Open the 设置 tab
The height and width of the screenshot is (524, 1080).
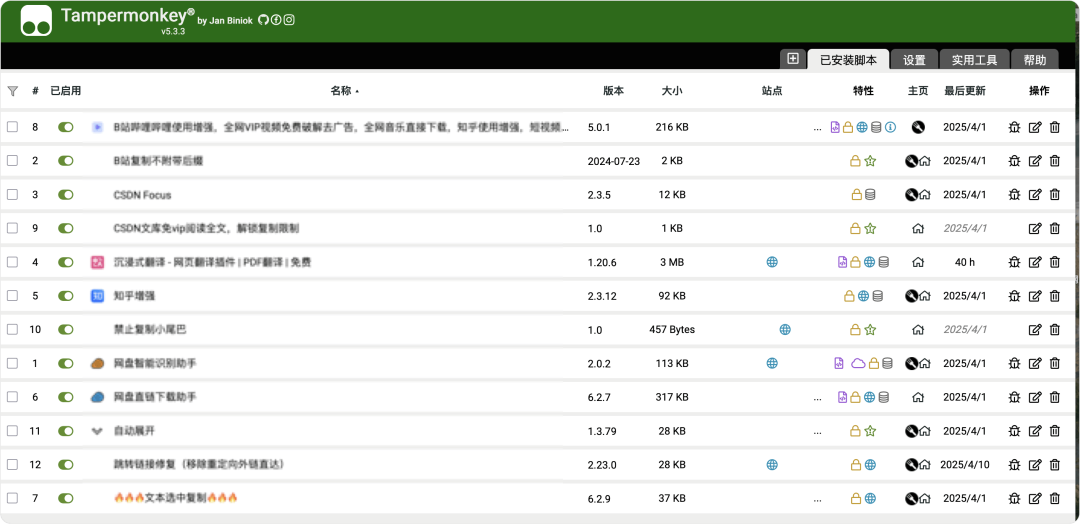click(x=914, y=60)
